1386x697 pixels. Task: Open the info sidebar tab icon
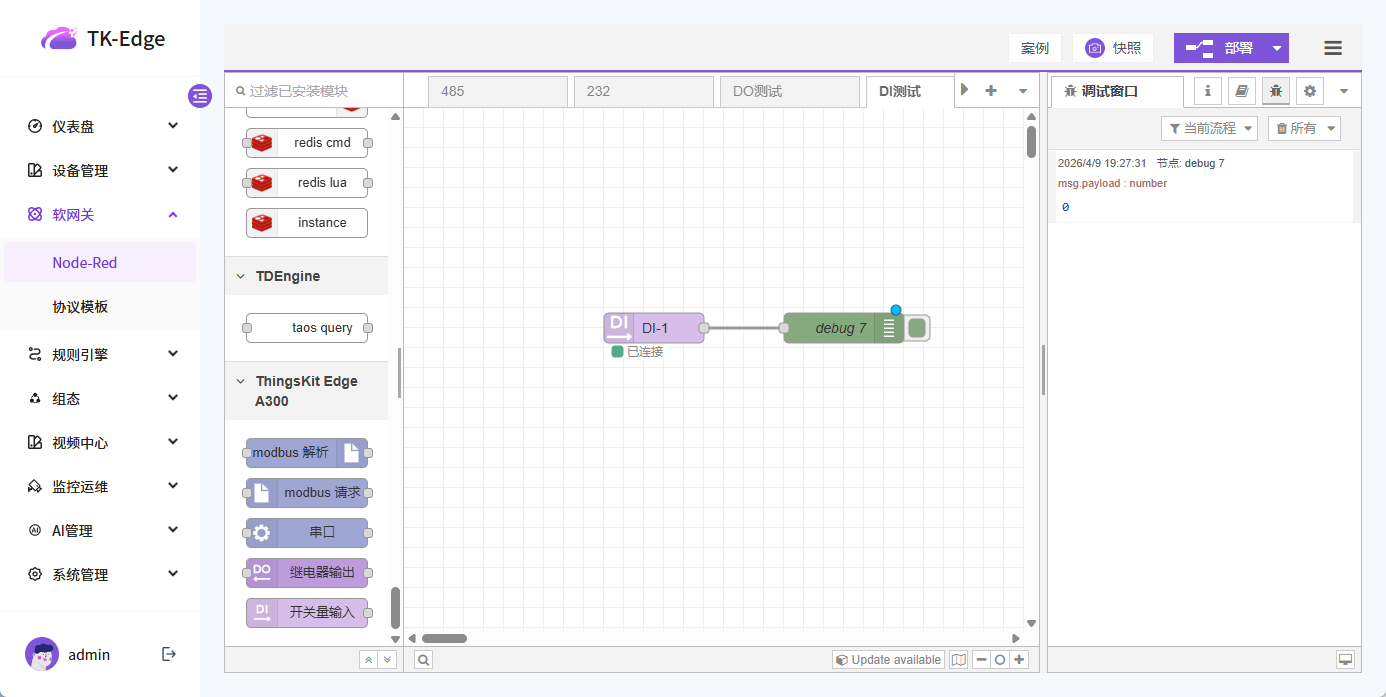(x=1208, y=91)
